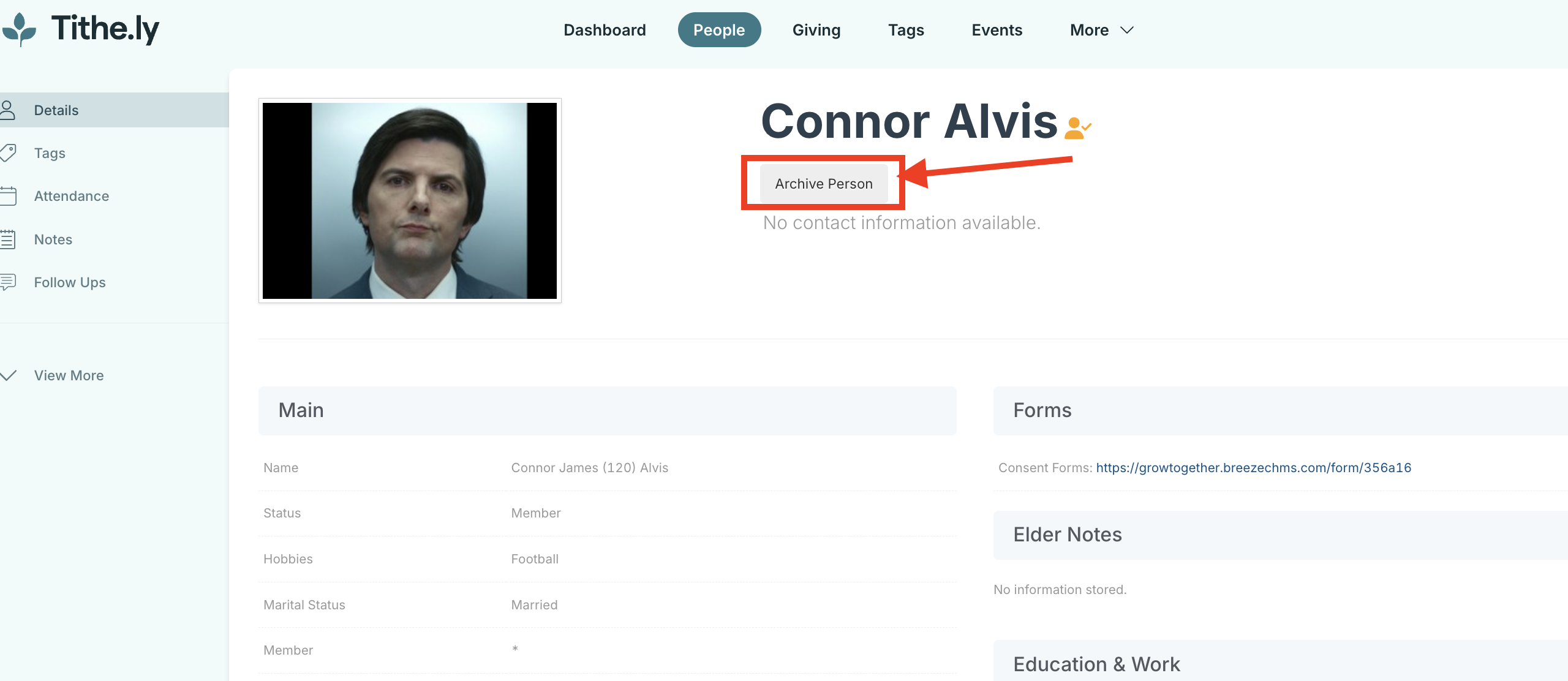Screen dimensions: 1568x681
Task: Click the Education & Work section header
Action: coord(1280,661)
